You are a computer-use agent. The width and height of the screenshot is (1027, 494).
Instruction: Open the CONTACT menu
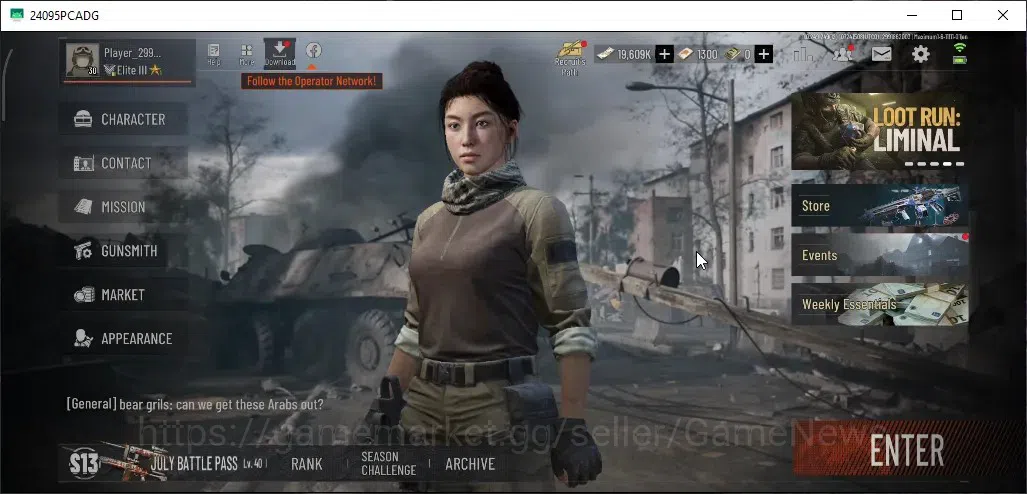(x=123, y=163)
